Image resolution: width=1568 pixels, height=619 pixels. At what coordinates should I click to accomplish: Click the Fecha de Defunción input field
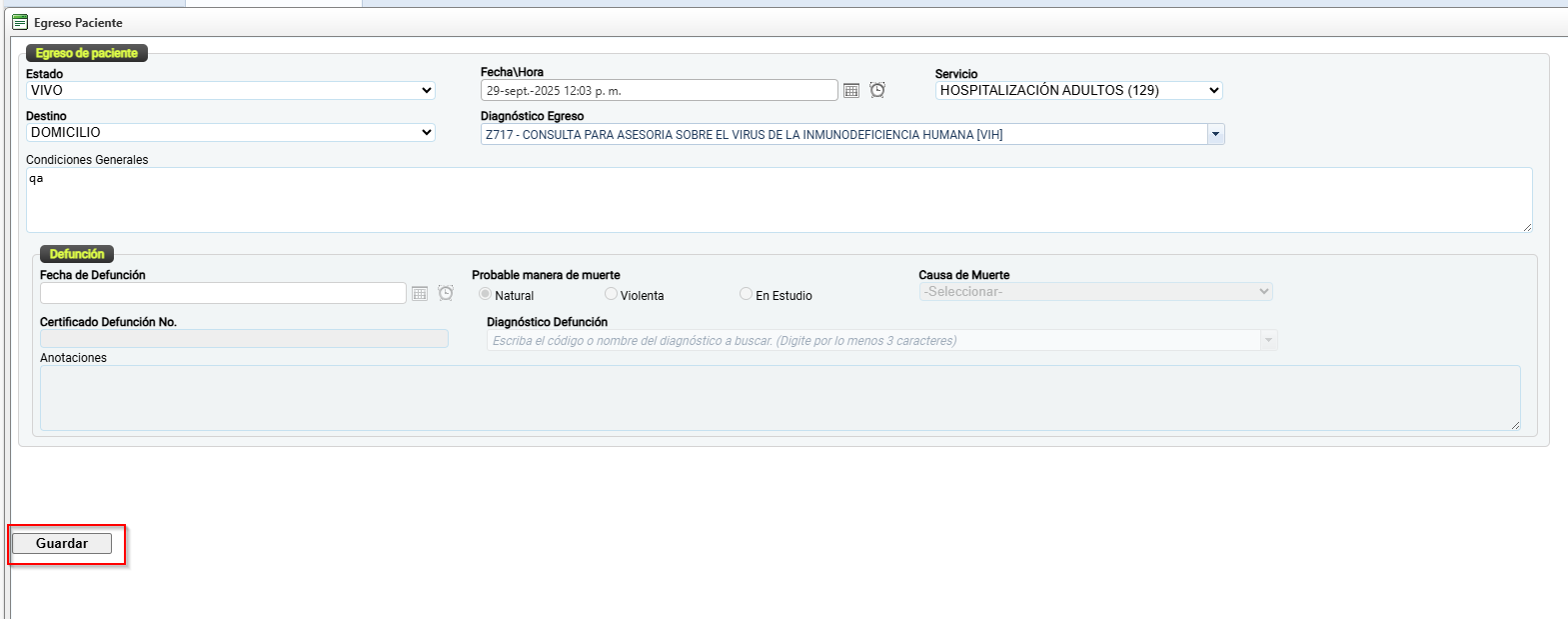click(223, 294)
